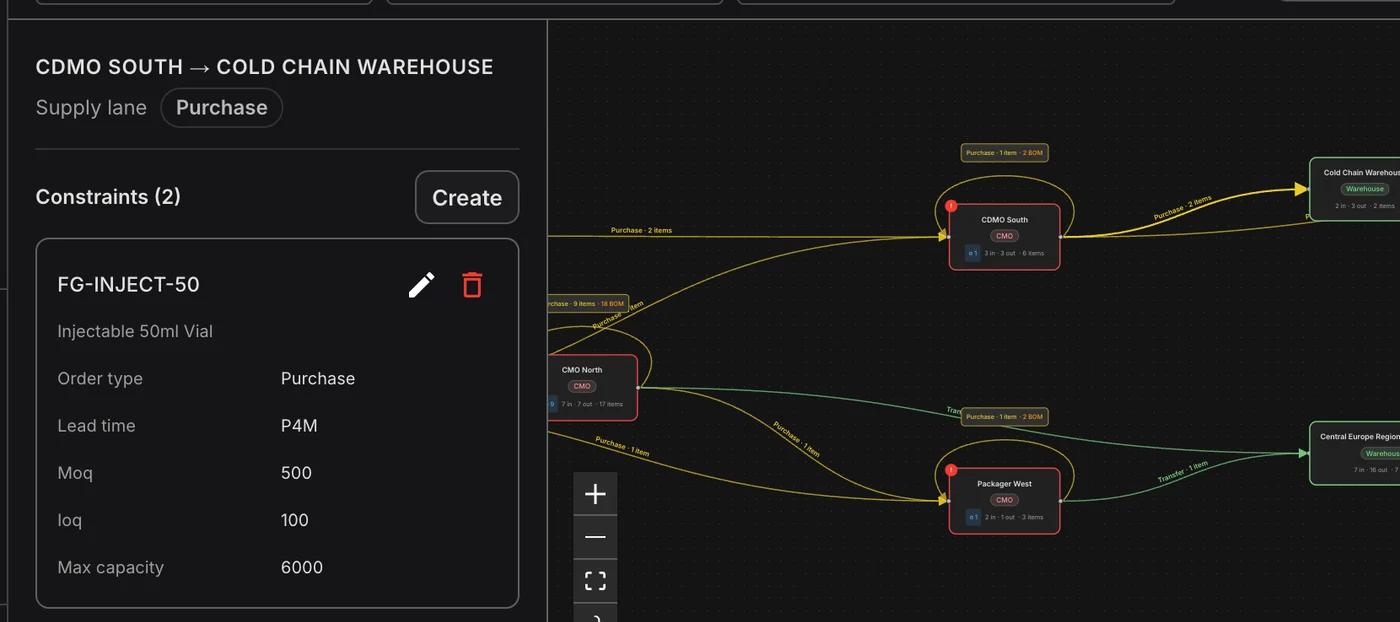Click the Ioq value '100'
This screenshot has width=1400, height=622.
pos(295,520)
